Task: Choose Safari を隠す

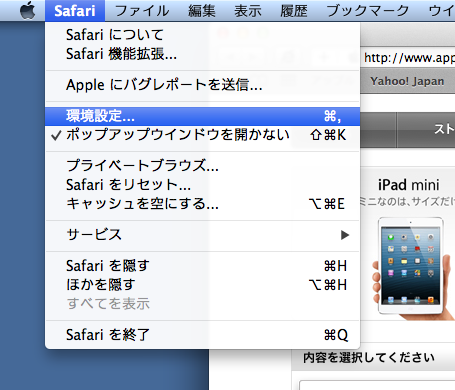Action: [x=203, y=266]
